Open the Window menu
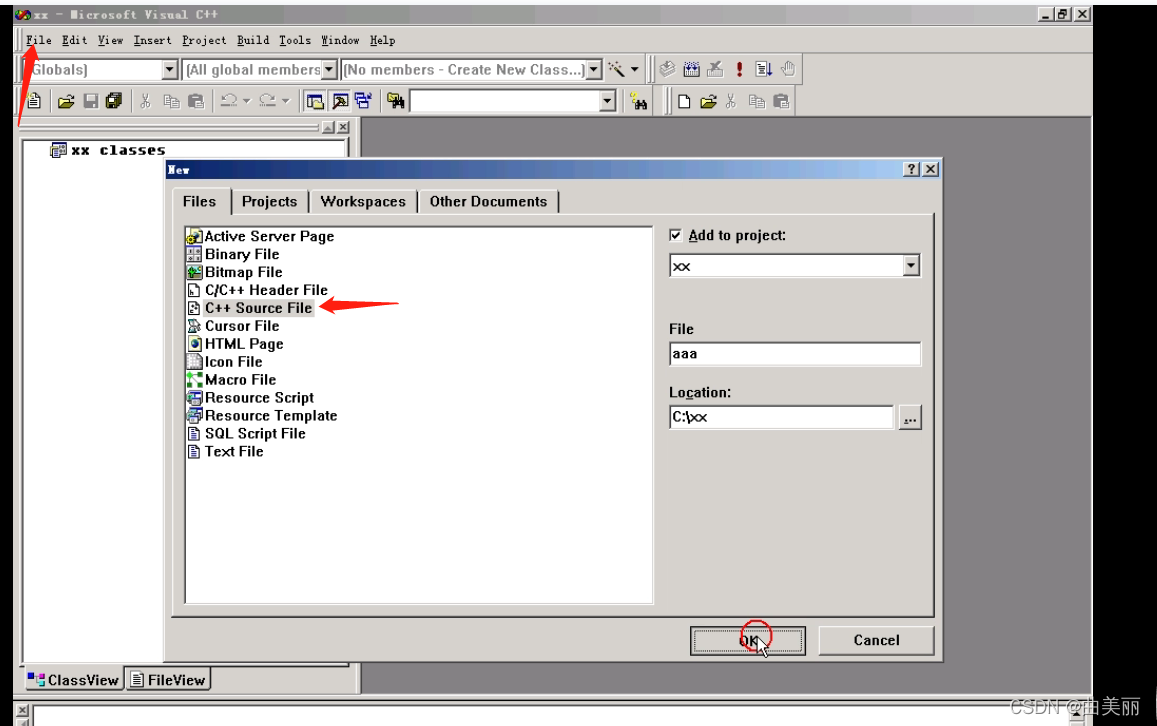The image size is (1157, 726). pos(340,41)
